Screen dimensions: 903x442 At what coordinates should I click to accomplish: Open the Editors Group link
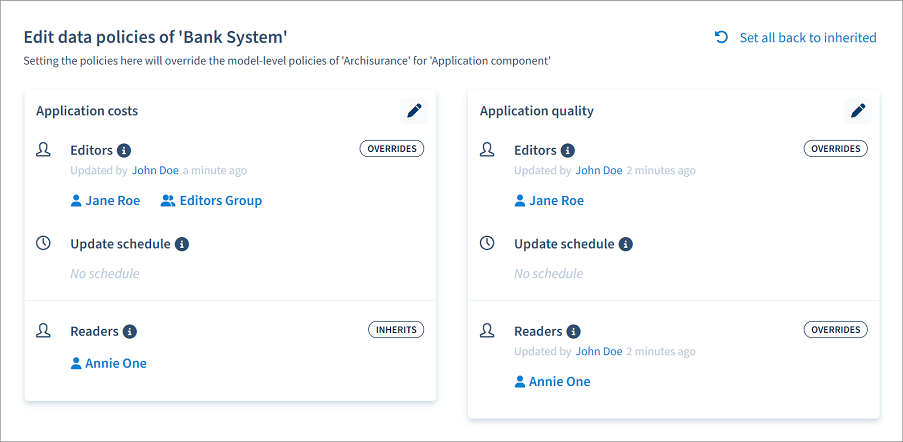pyautogui.click(x=211, y=201)
